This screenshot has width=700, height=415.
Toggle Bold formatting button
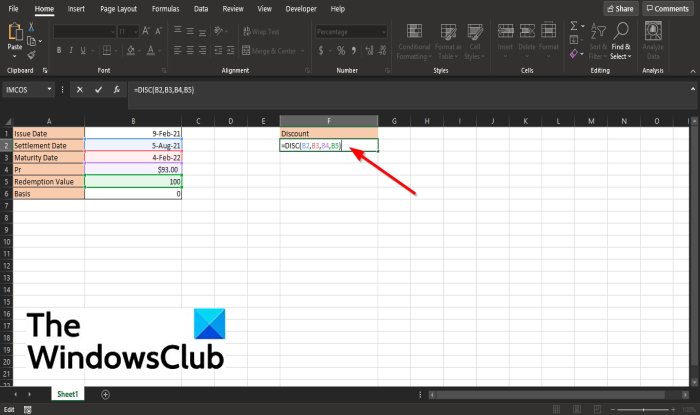pos(59,50)
